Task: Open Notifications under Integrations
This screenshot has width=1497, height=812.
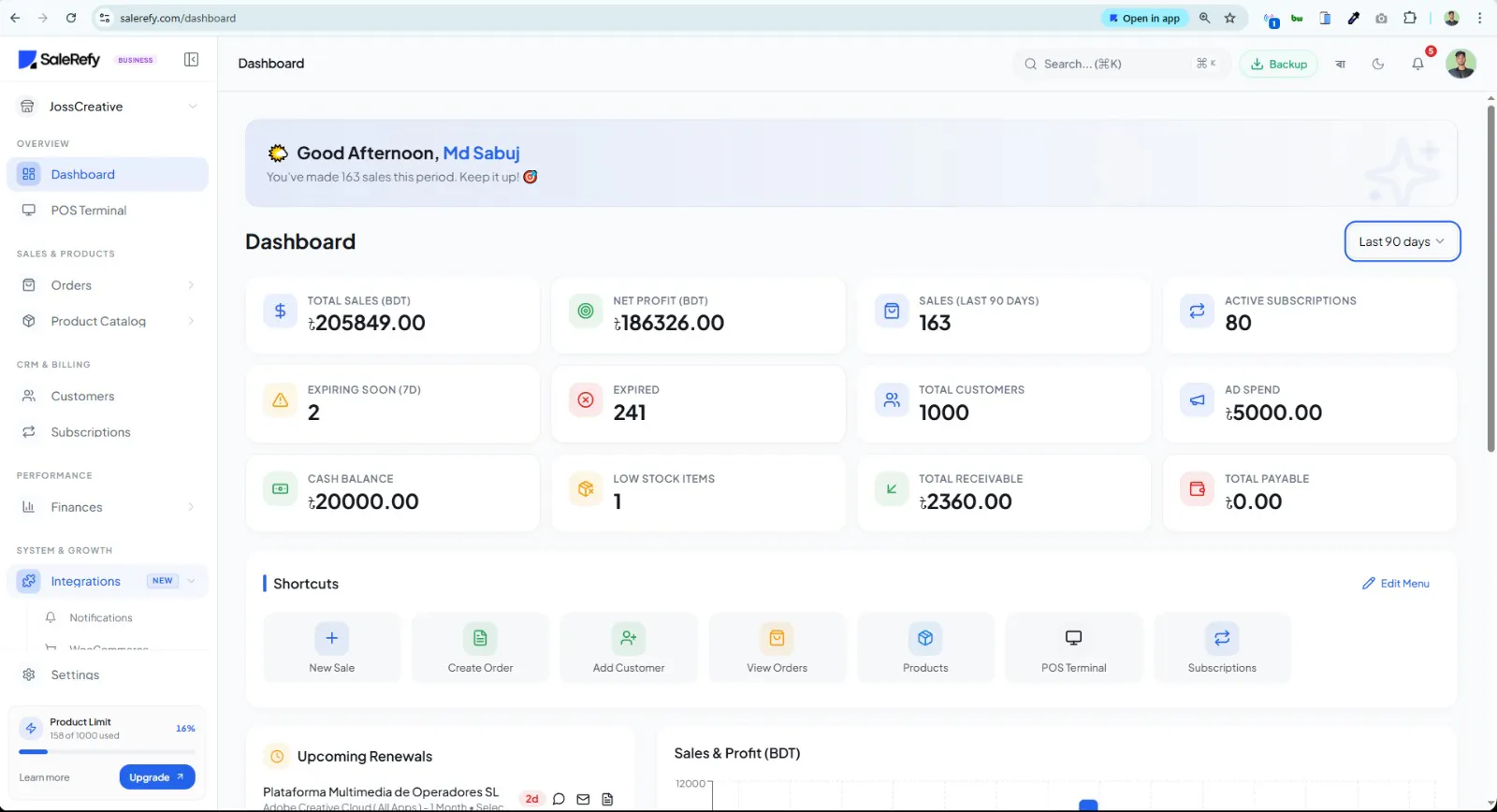Action: pyautogui.click(x=100, y=617)
